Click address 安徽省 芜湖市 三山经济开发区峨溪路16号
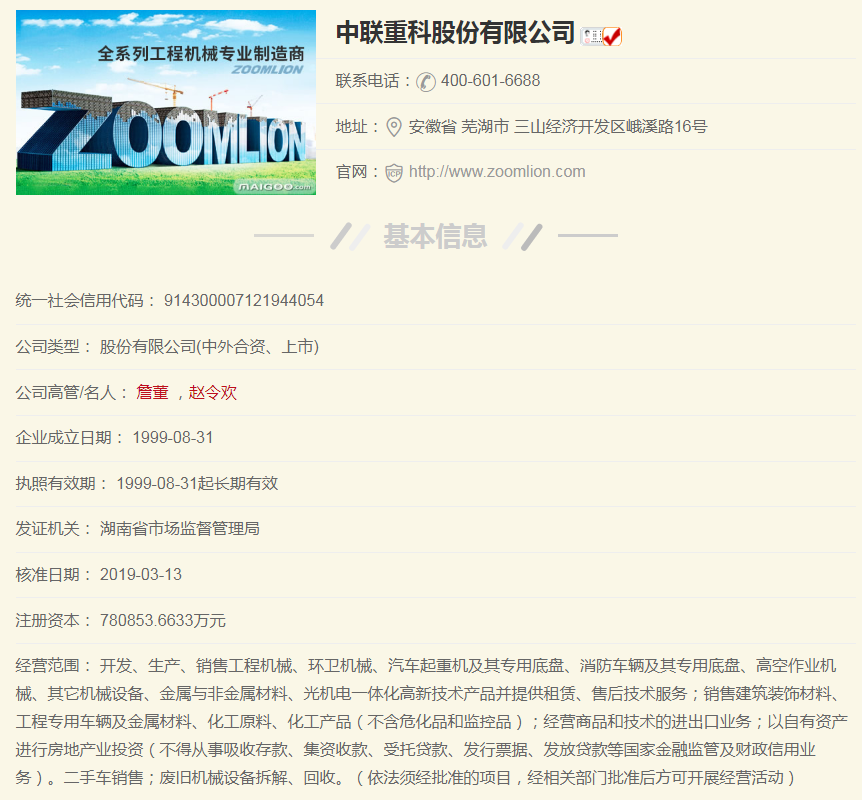Viewport: 862px width, 800px height. pyautogui.click(x=557, y=126)
